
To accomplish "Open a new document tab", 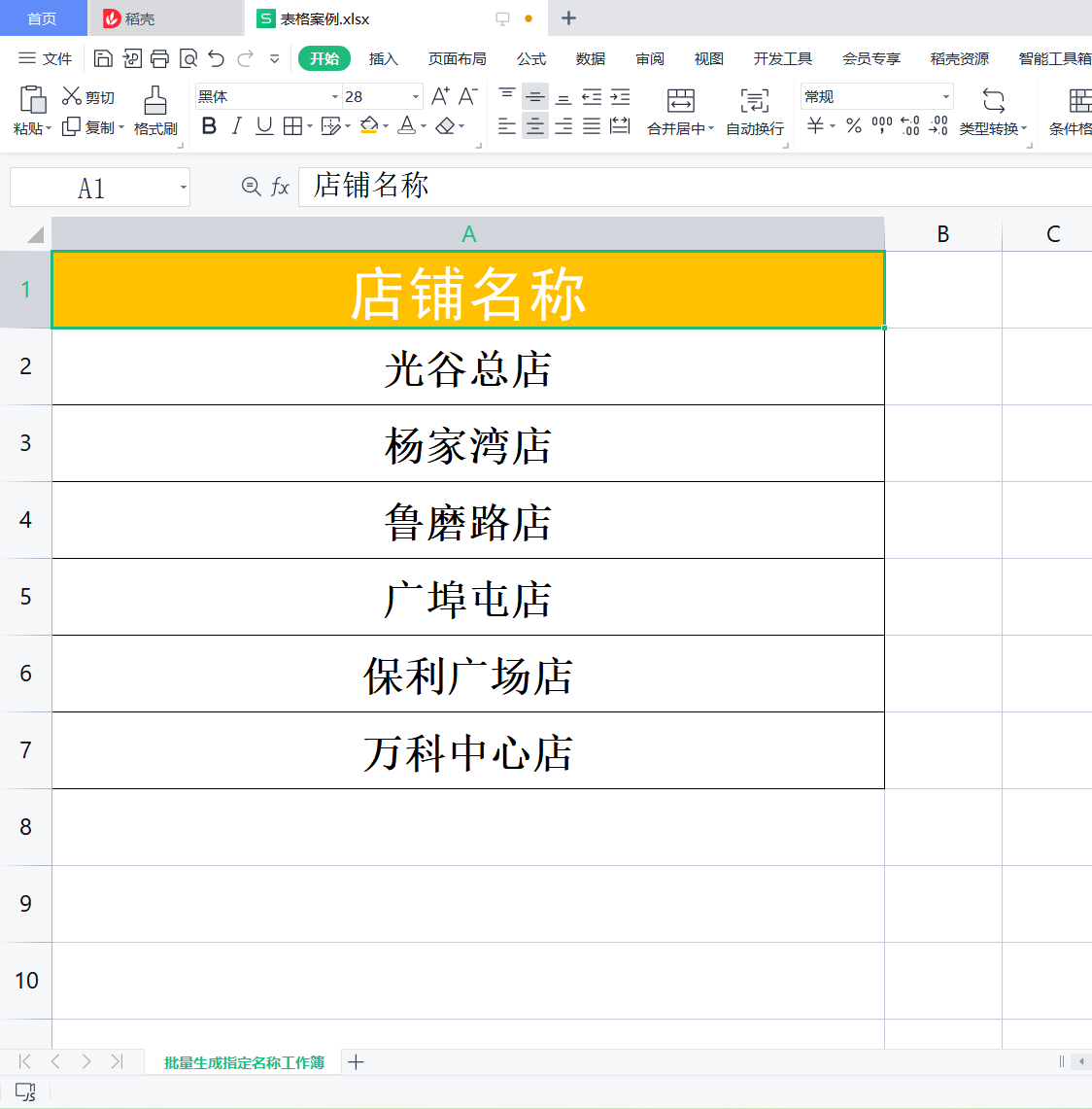I will [569, 18].
